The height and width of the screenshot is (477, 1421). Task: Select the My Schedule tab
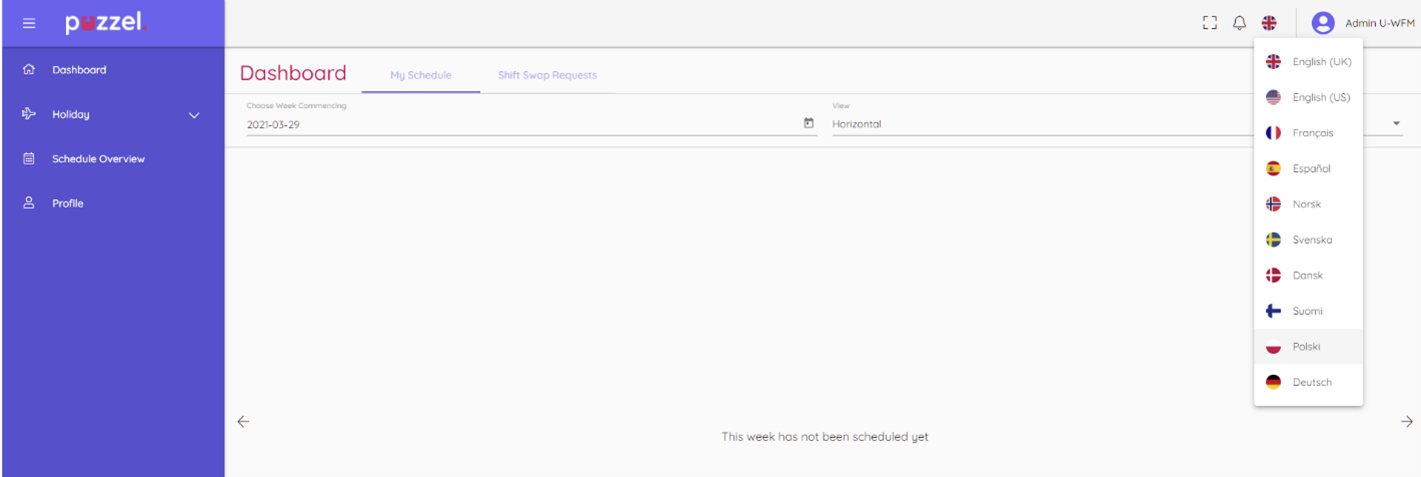(420, 75)
